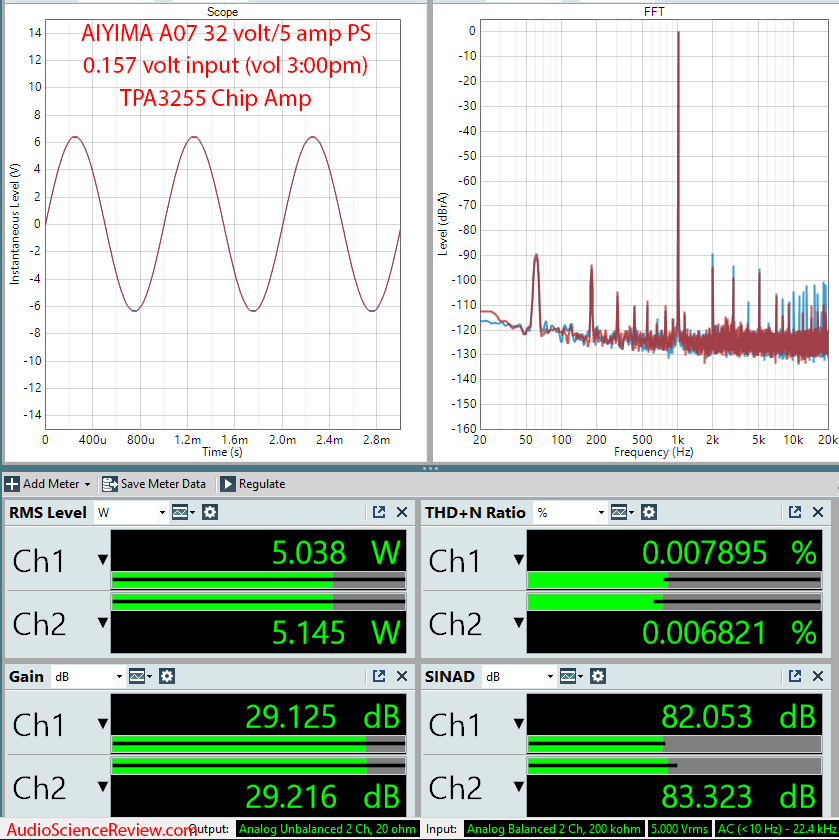The image size is (839, 840).
Task: Pop out the RMS Level meter
Action: click(379, 512)
